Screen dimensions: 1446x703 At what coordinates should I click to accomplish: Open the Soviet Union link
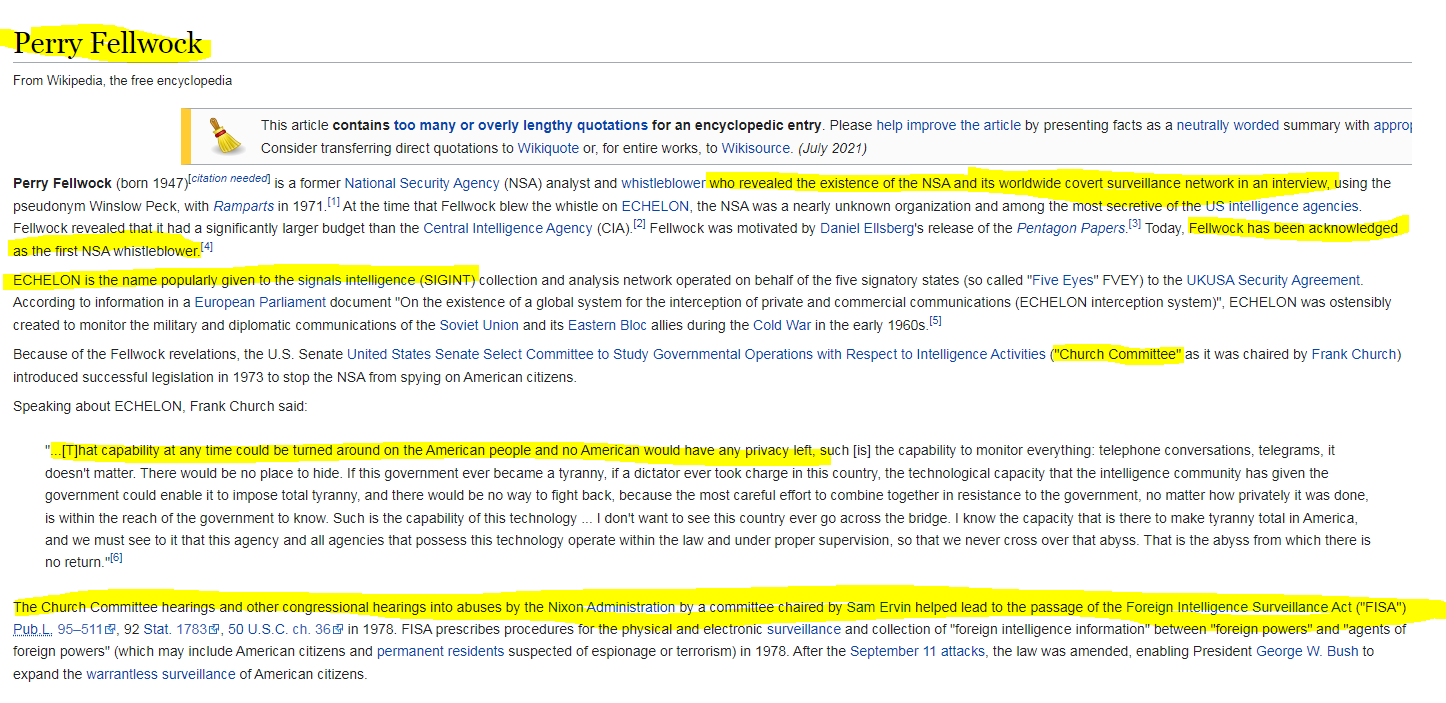point(481,325)
